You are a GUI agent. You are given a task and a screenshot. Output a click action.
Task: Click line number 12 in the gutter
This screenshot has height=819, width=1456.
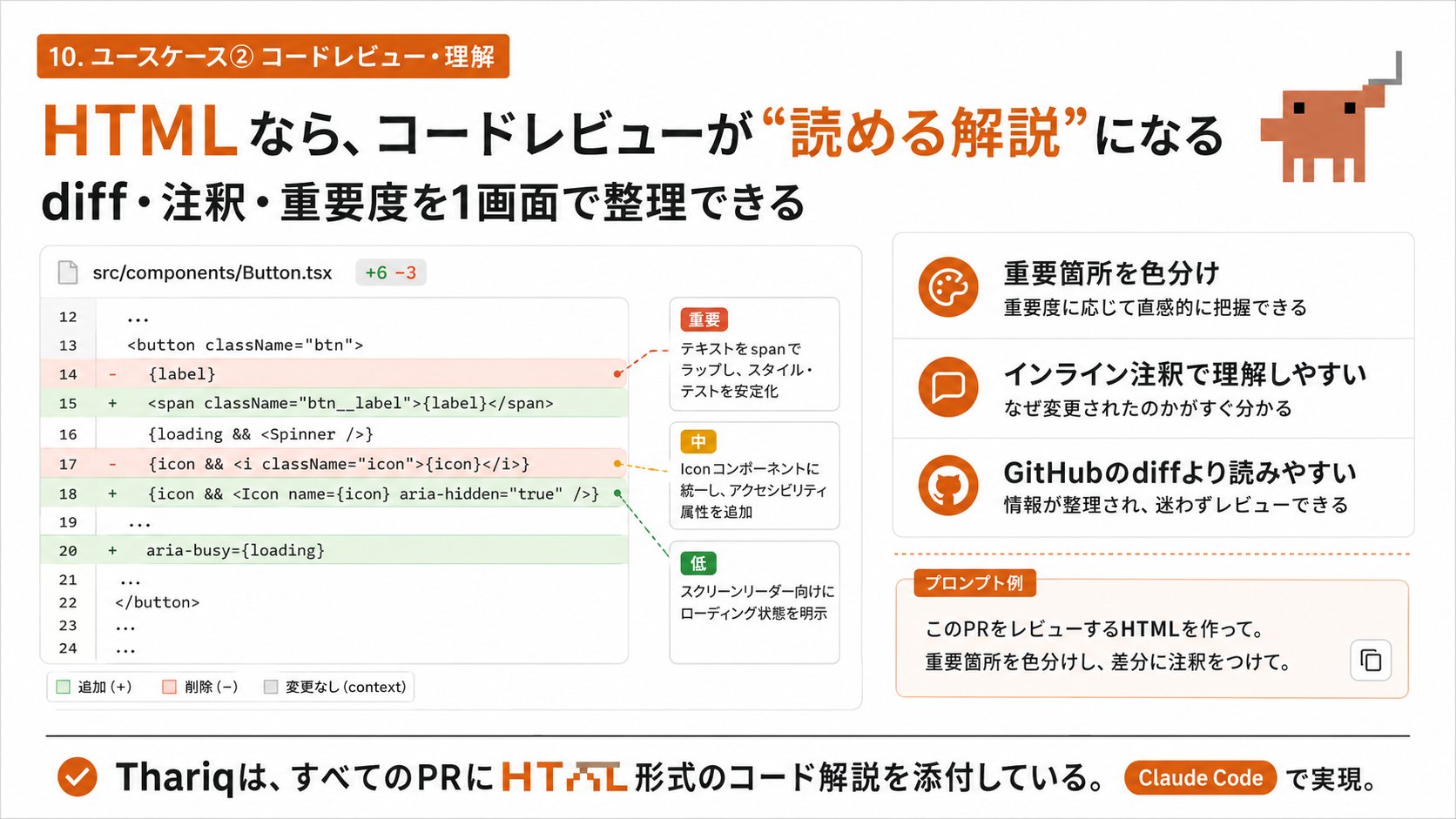coord(68,317)
